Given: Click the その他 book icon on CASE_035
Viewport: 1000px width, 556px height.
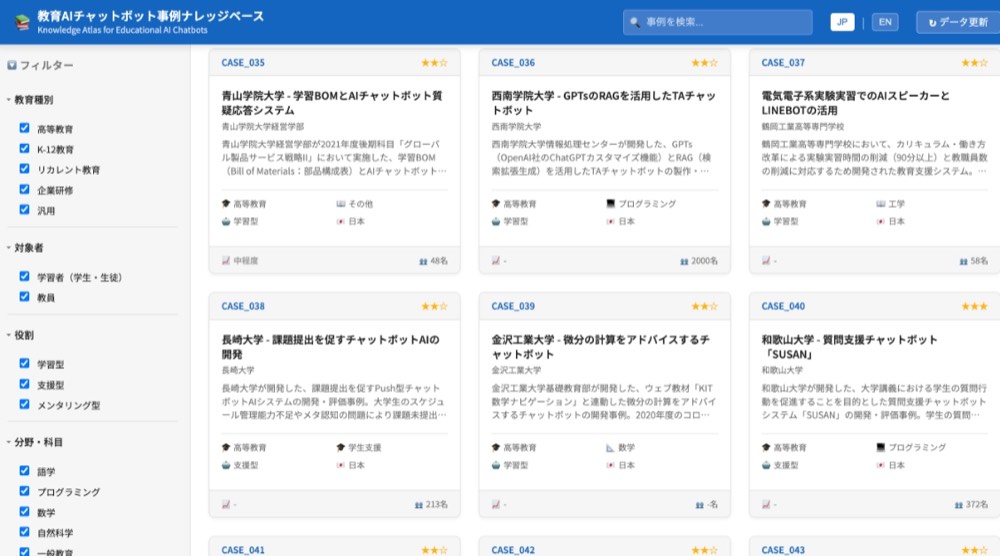Looking at the screenshot, I should pos(341,203).
